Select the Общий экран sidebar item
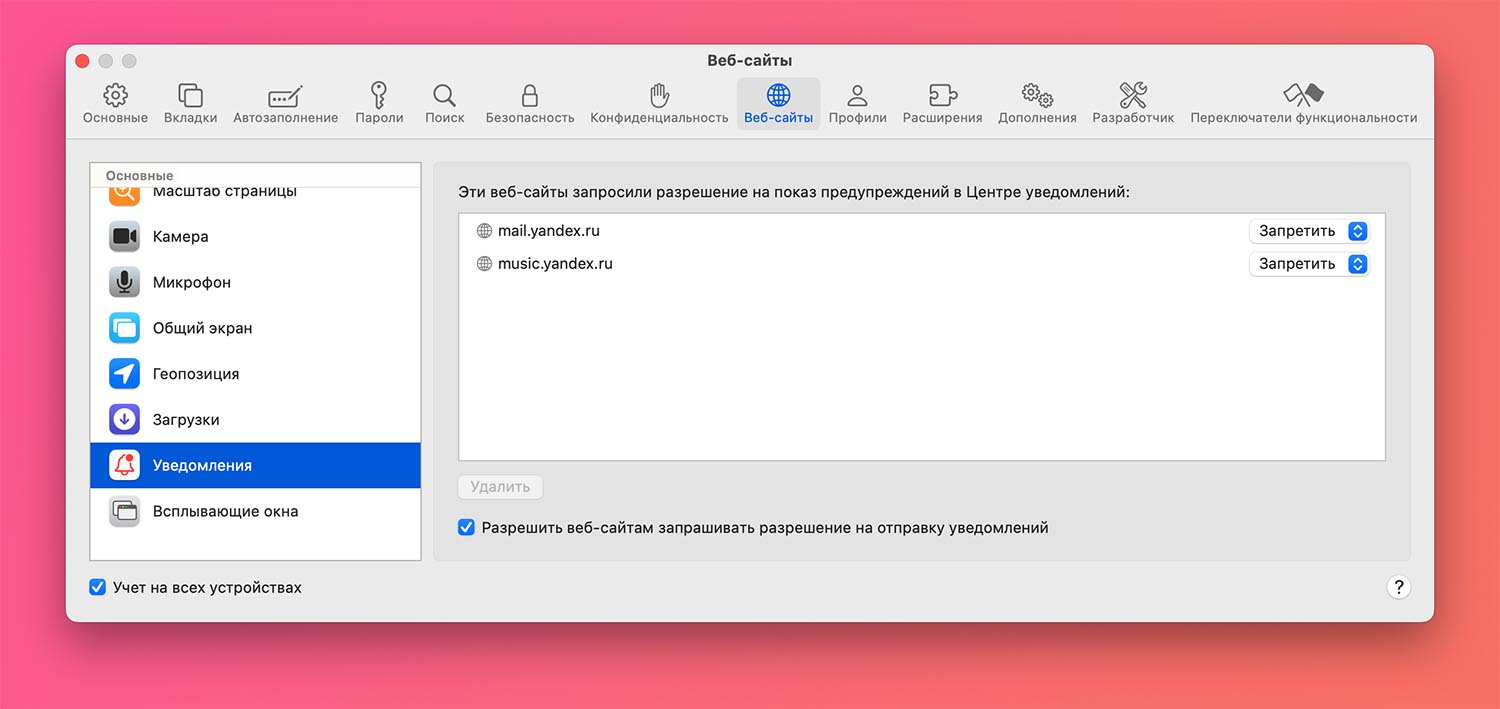 (x=255, y=328)
